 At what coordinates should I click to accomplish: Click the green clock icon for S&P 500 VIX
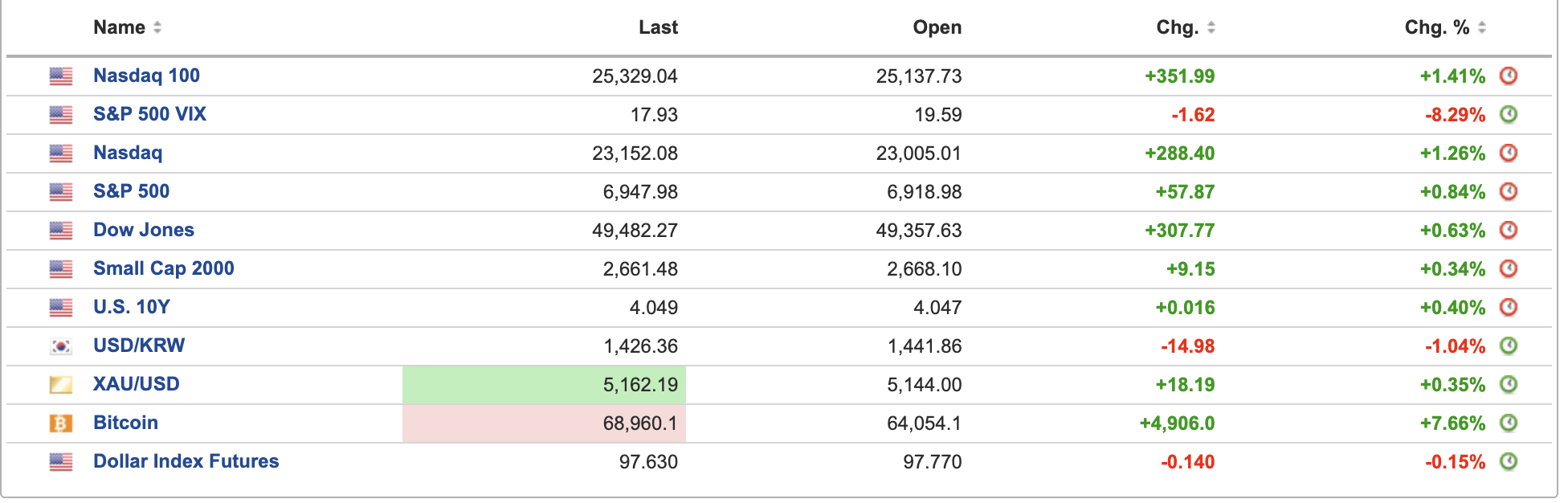(x=1509, y=114)
